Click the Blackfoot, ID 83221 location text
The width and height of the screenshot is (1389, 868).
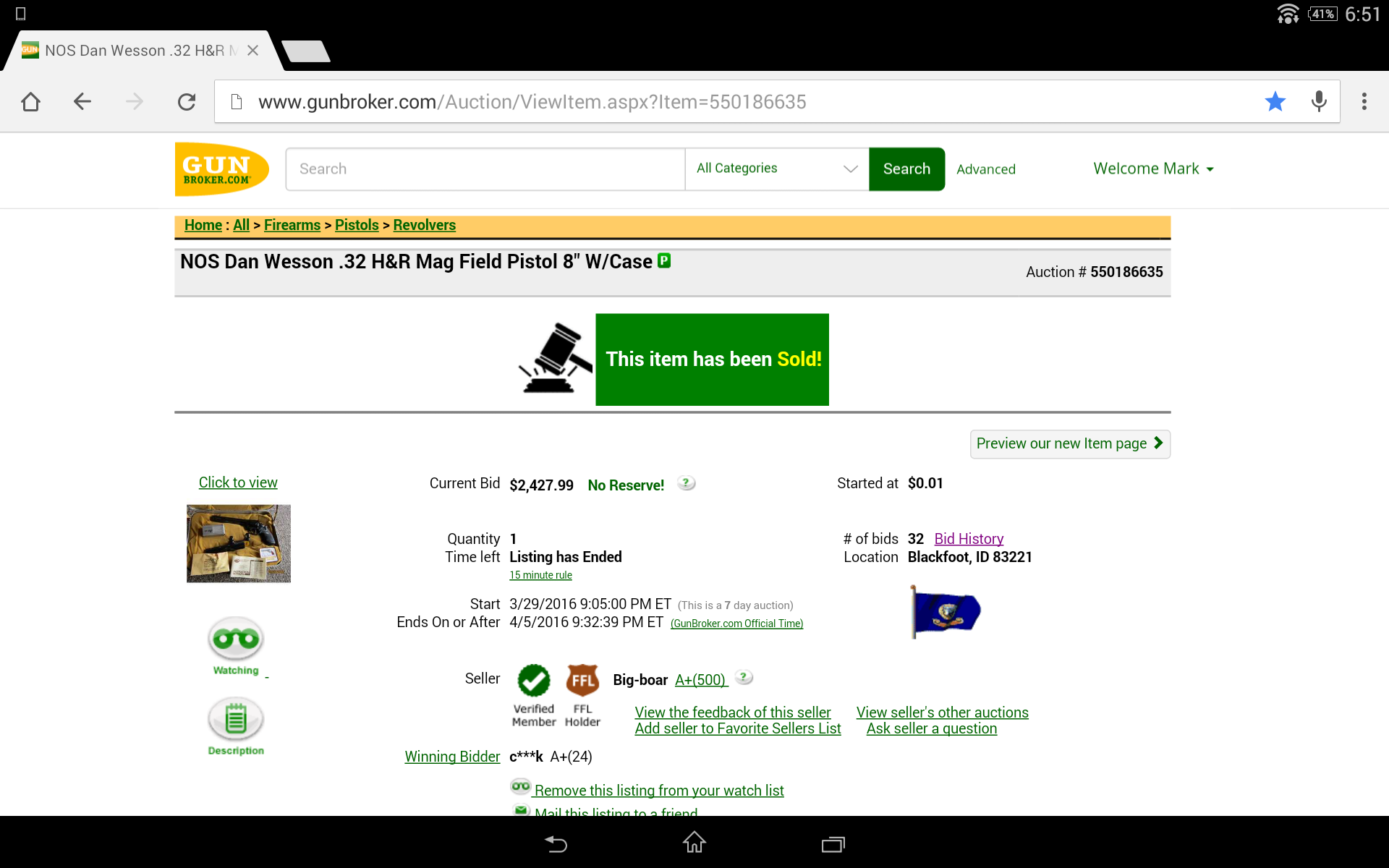point(970,557)
